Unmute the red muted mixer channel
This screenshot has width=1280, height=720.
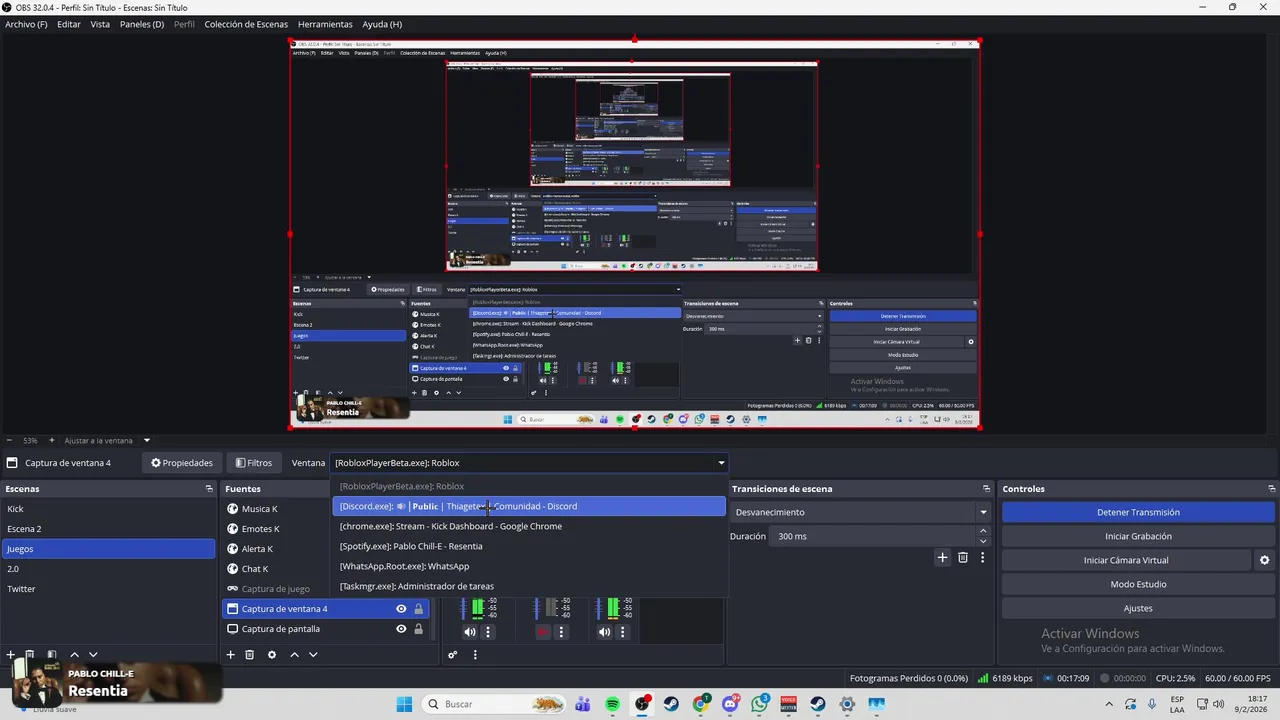click(x=543, y=632)
